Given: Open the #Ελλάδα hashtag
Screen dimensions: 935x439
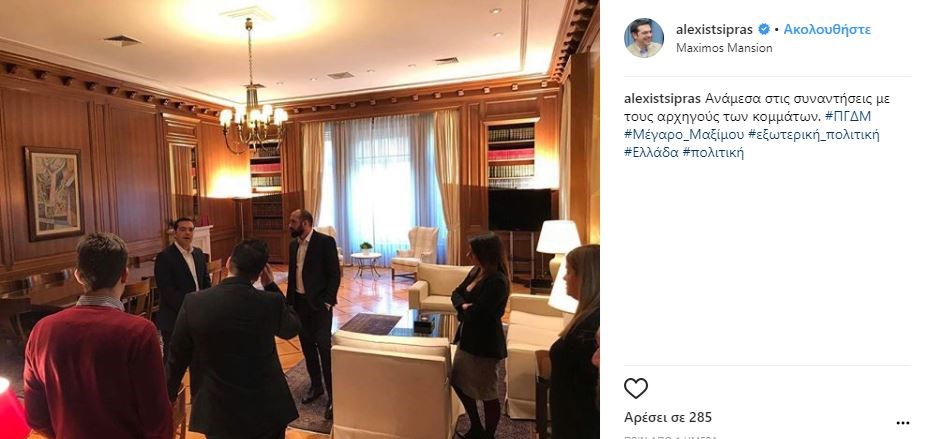Looking at the screenshot, I should point(651,152).
